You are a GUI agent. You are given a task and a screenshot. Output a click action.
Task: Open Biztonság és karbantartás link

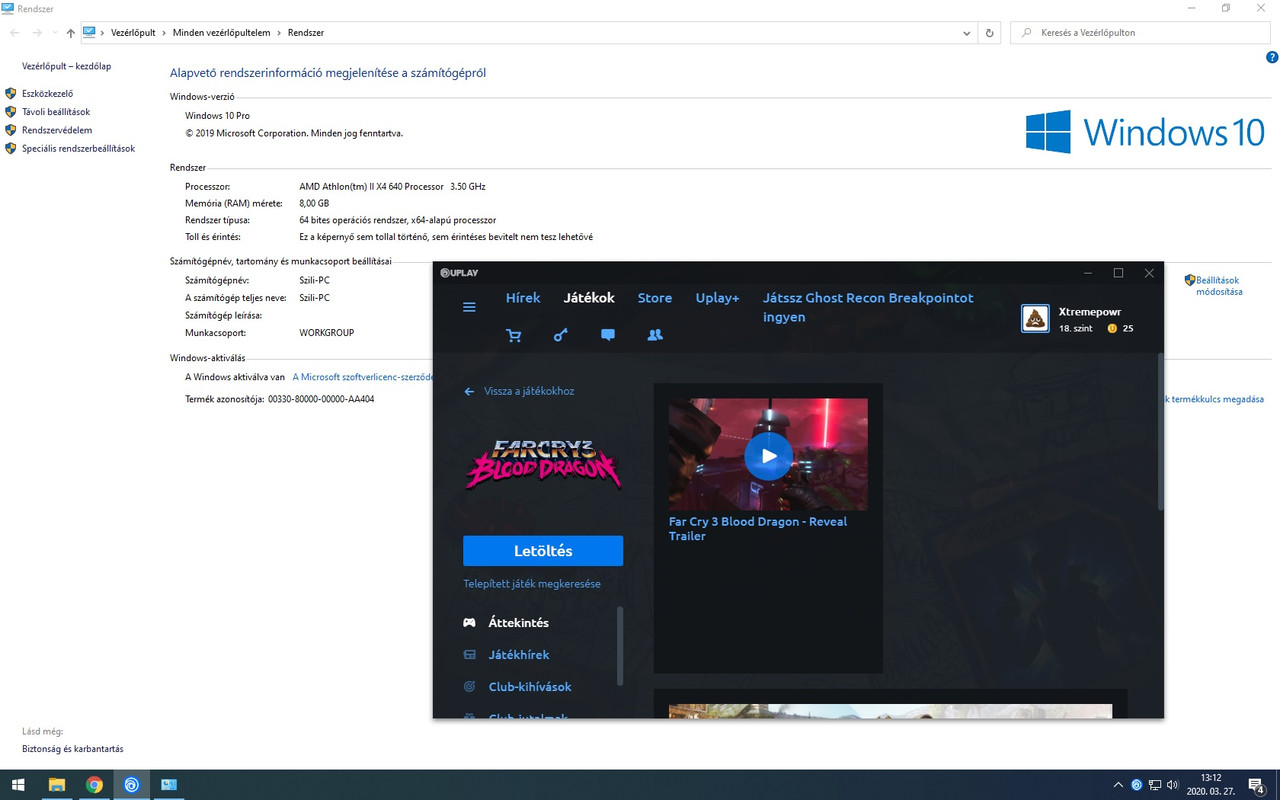click(x=73, y=748)
